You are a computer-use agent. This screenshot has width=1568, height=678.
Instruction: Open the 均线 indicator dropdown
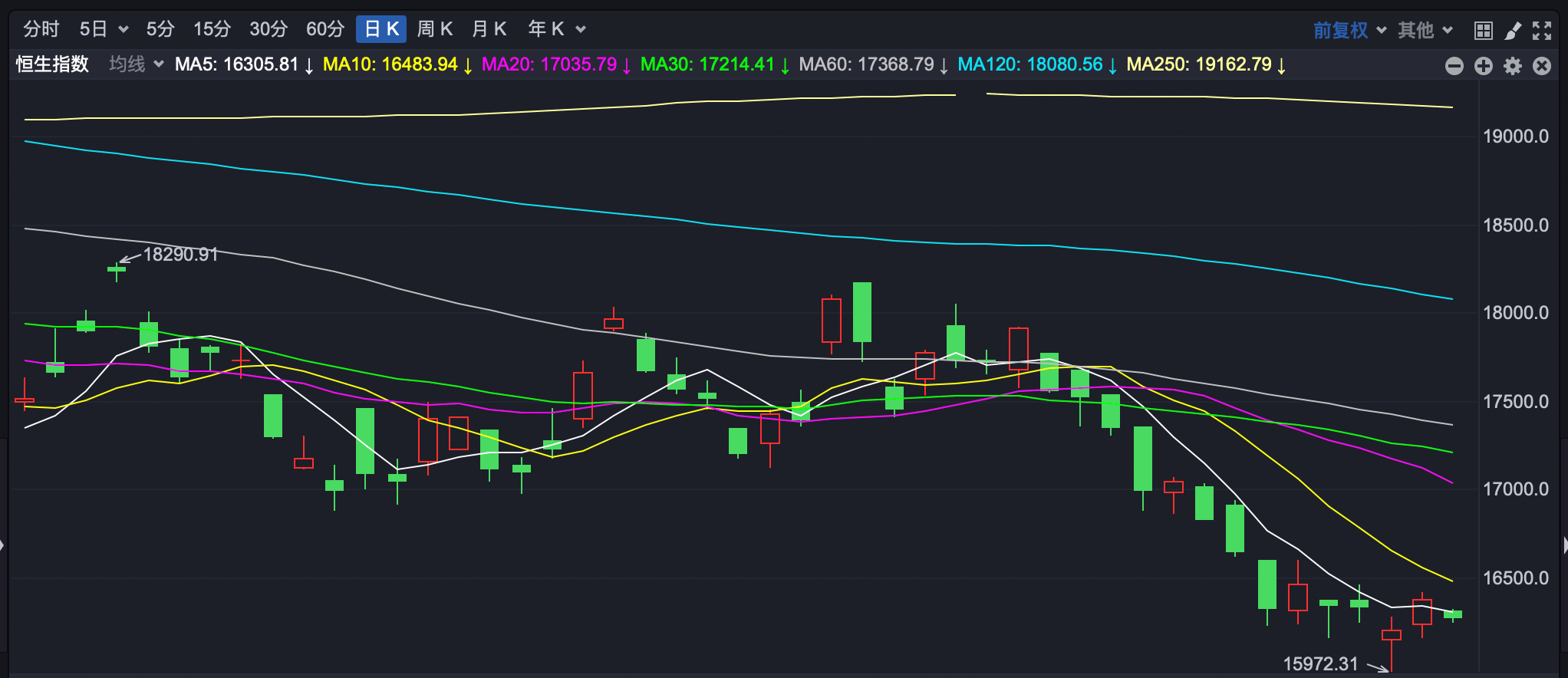pos(137,64)
